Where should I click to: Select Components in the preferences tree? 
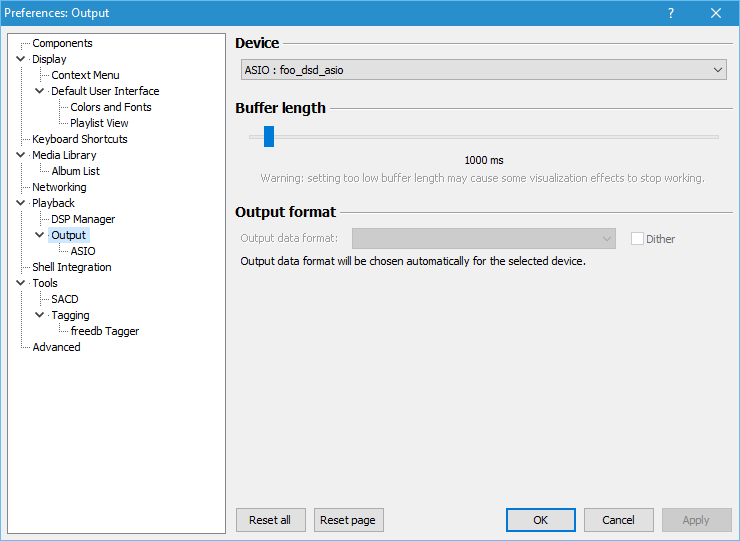tap(62, 43)
